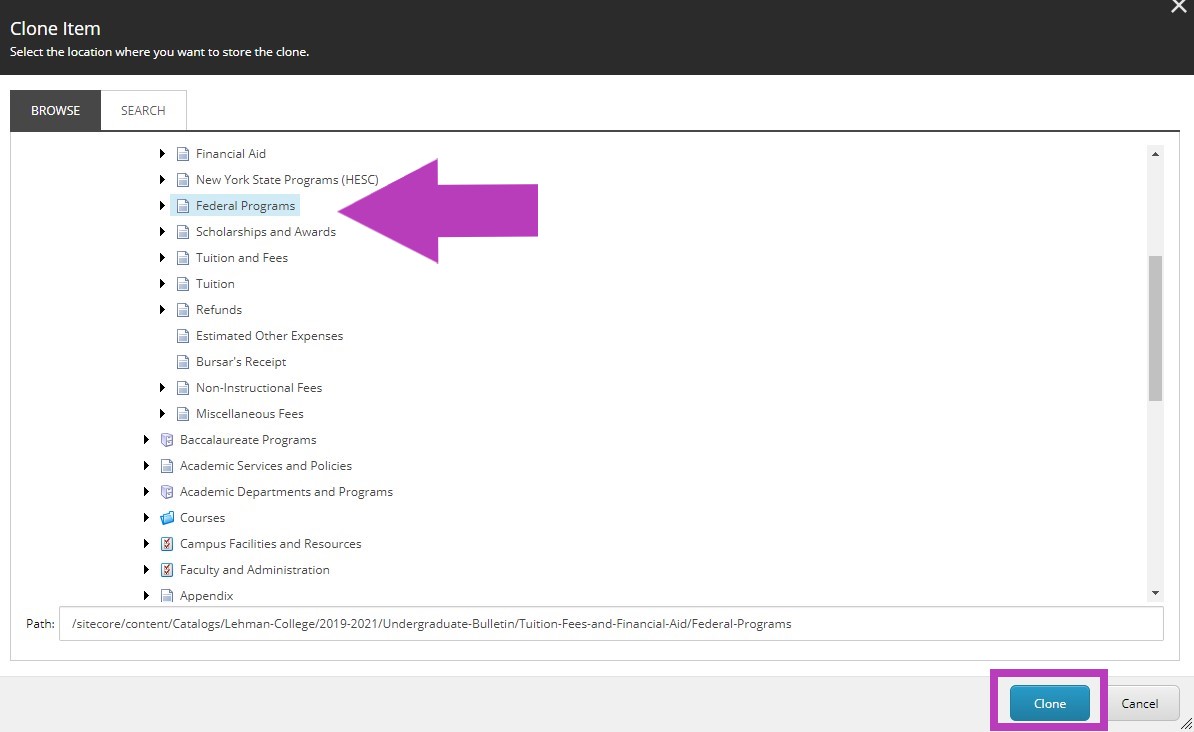This screenshot has height=732, width=1194.
Task: Click the Bursar's Receipt page icon
Action: coord(183,362)
